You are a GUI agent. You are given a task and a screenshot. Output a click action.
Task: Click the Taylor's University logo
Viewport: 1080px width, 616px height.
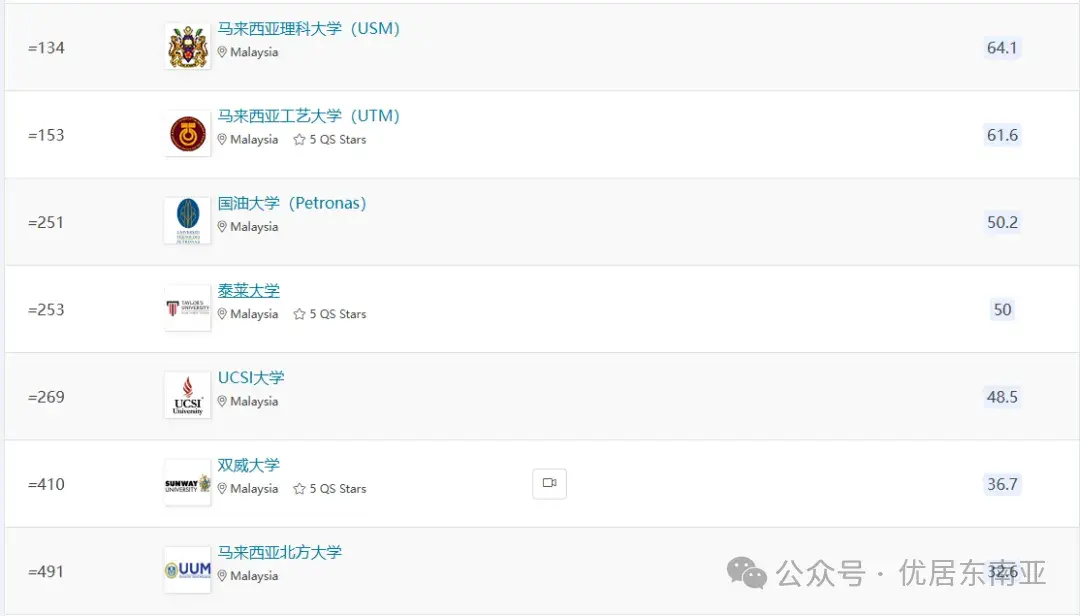coord(186,307)
